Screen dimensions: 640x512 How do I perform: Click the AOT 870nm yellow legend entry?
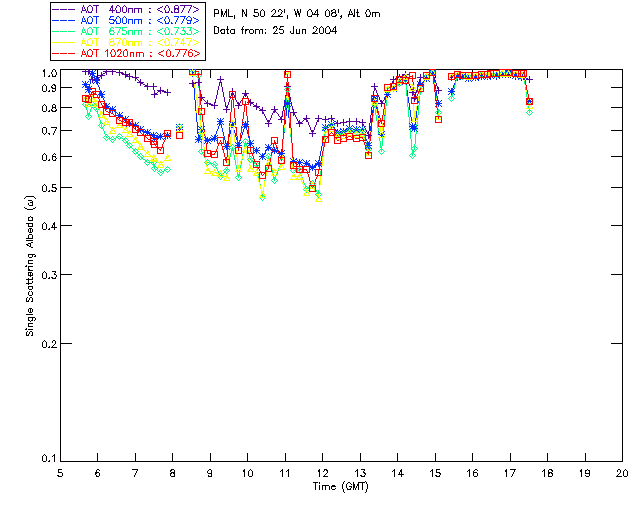coord(127,42)
